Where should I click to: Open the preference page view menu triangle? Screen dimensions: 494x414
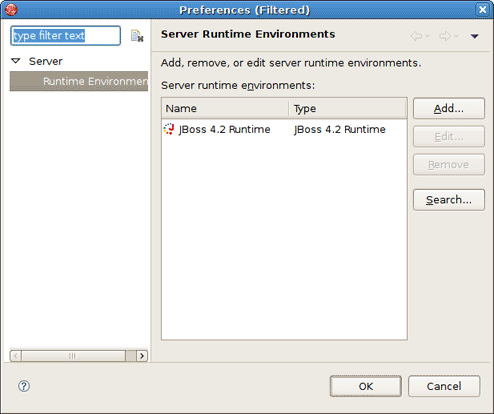pos(474,36)
